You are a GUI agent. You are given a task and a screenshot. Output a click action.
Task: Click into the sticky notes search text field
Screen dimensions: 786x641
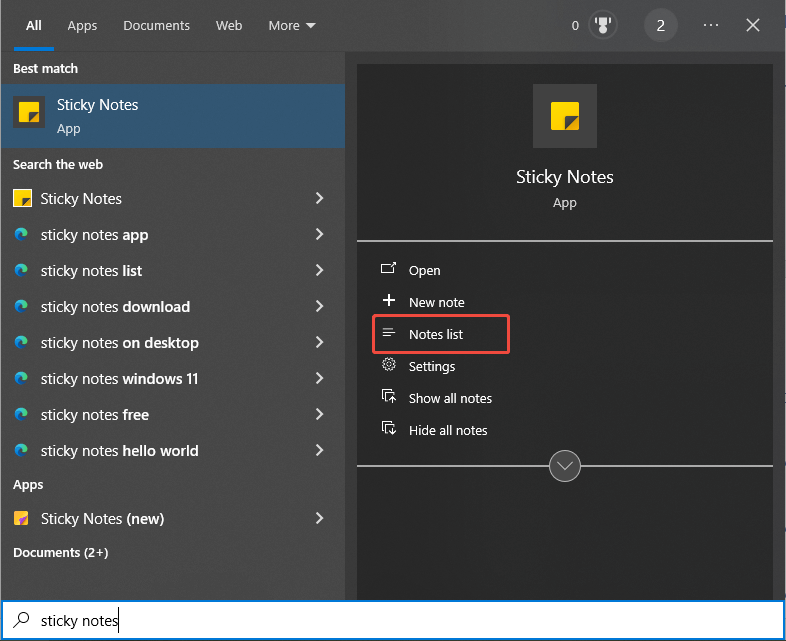[400, 621]
